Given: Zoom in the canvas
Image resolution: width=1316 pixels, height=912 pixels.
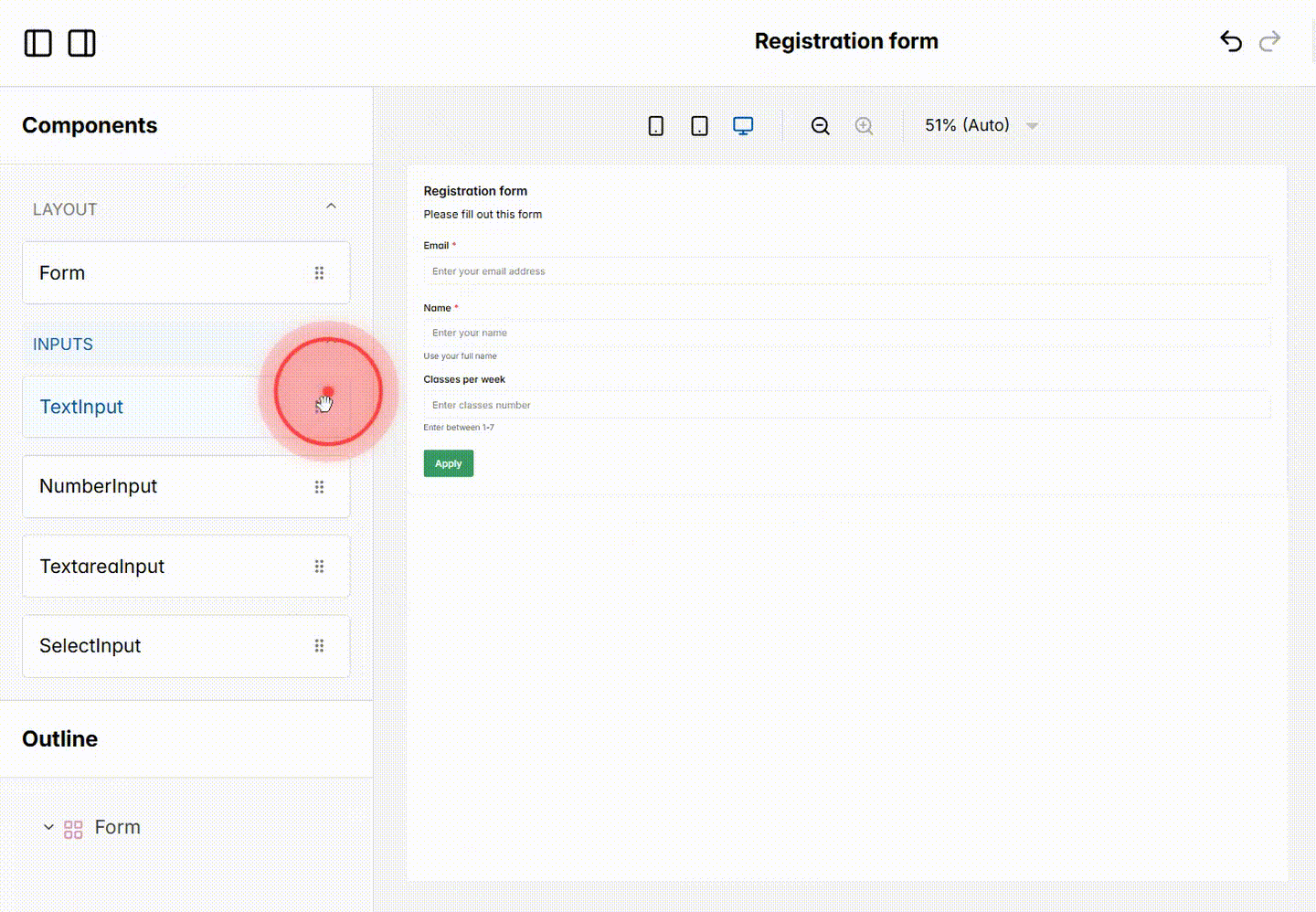Looking at the screenshot, I should [x=864, y=126].
